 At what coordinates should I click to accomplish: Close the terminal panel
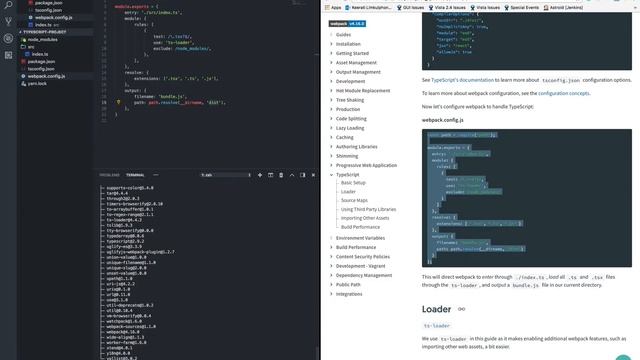[x=313, y=175]
